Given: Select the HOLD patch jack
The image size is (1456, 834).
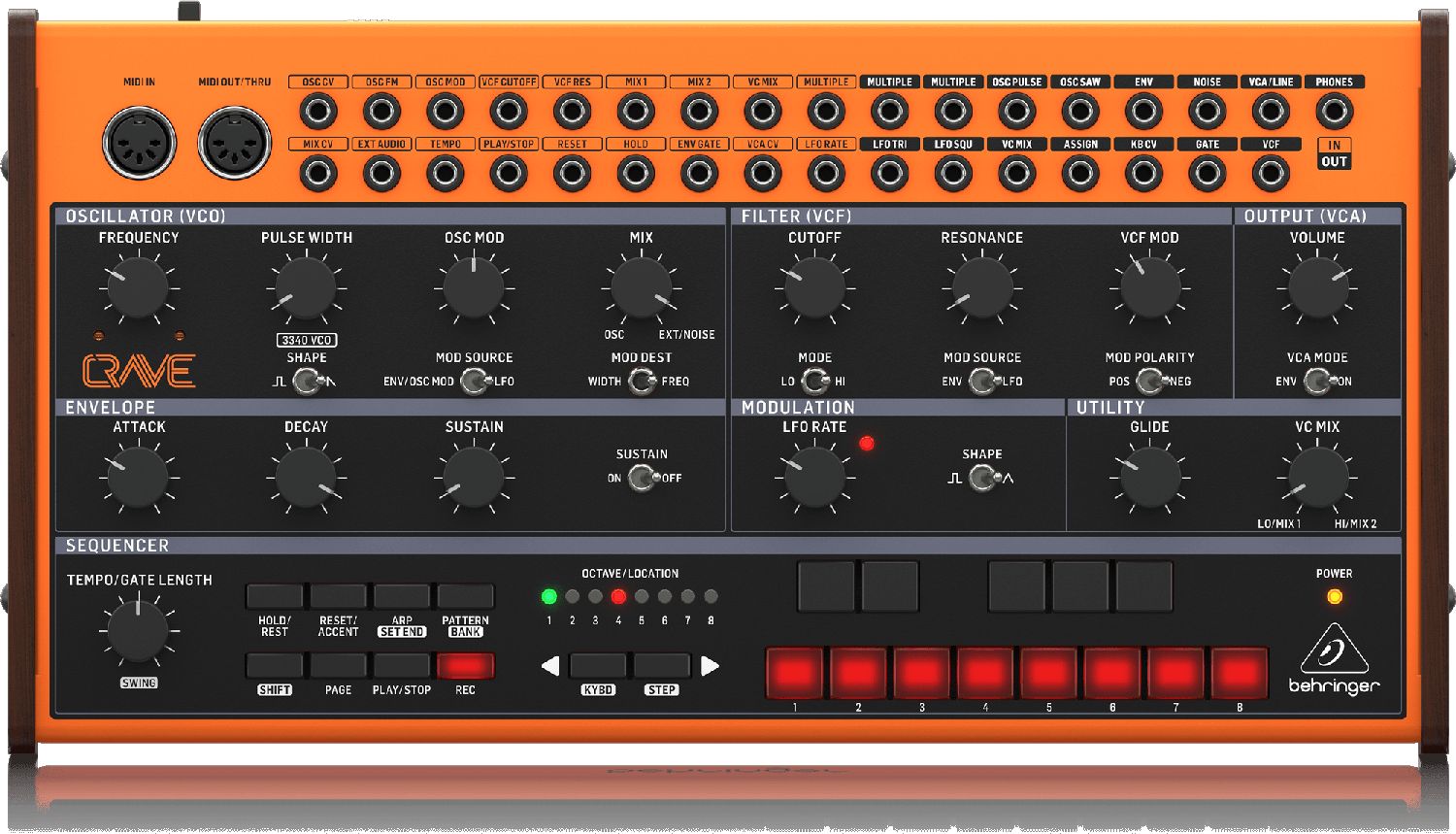Looking at the screenshot, I should tap(636, 174).
